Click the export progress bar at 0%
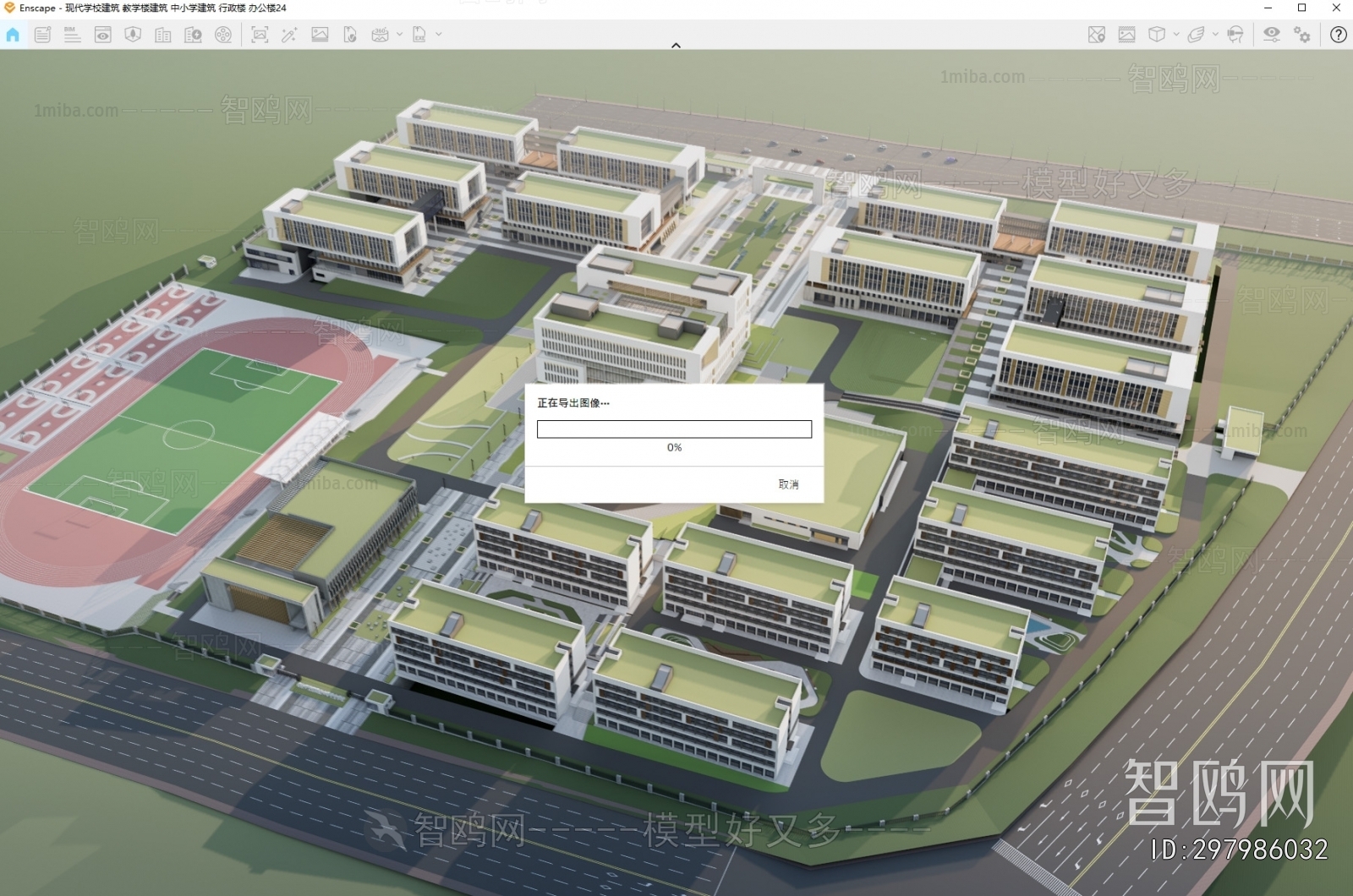 (674, 429)
